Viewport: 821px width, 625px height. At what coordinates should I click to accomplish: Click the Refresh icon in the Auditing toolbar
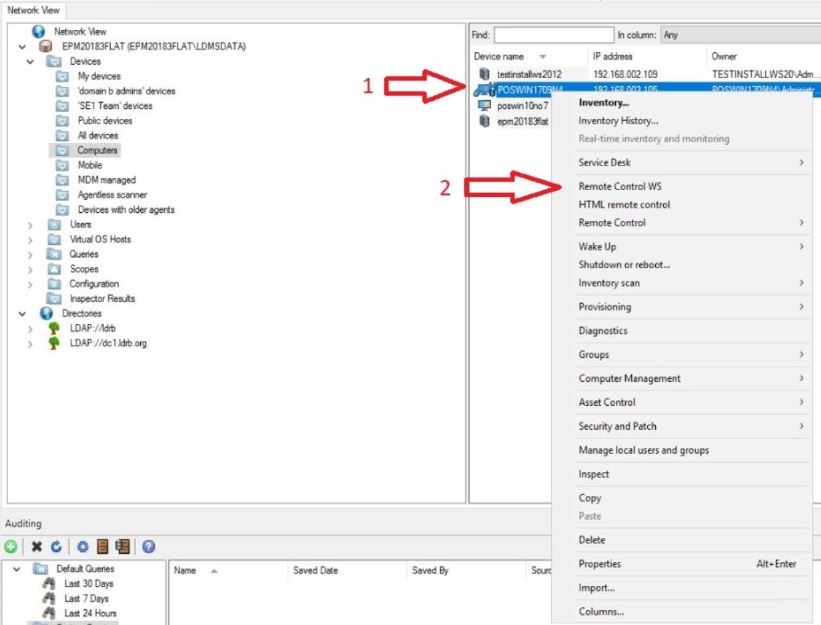coord(55,547)
